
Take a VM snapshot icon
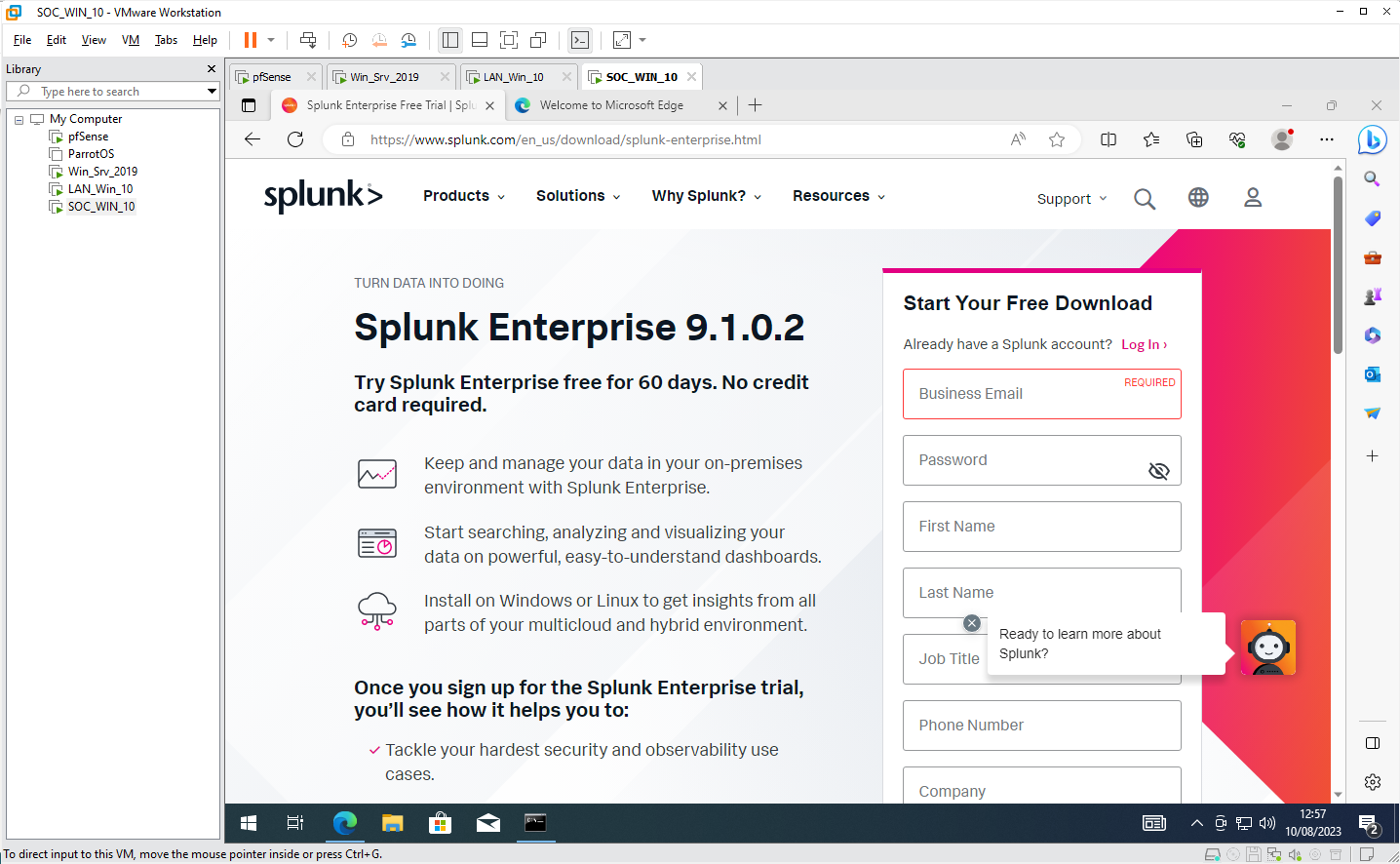349,40
